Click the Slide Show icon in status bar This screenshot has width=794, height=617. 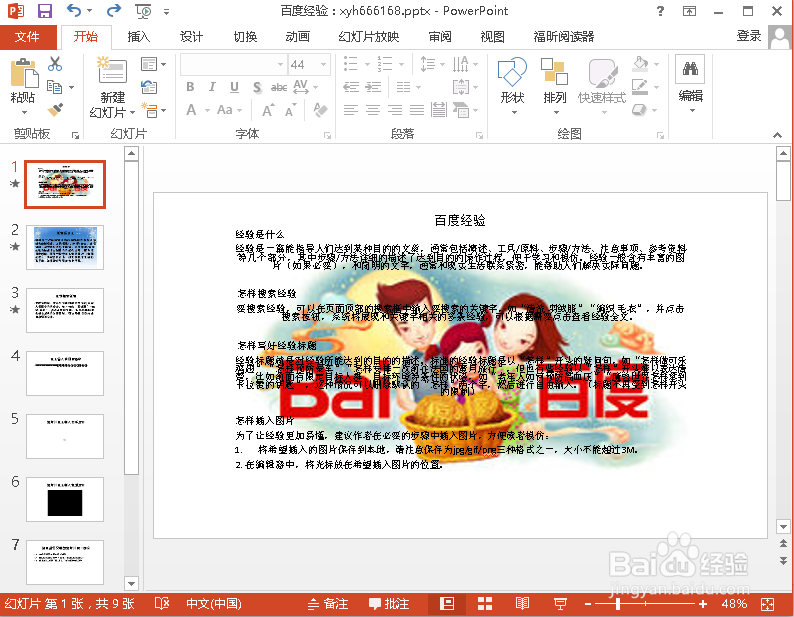coord(560,604)
